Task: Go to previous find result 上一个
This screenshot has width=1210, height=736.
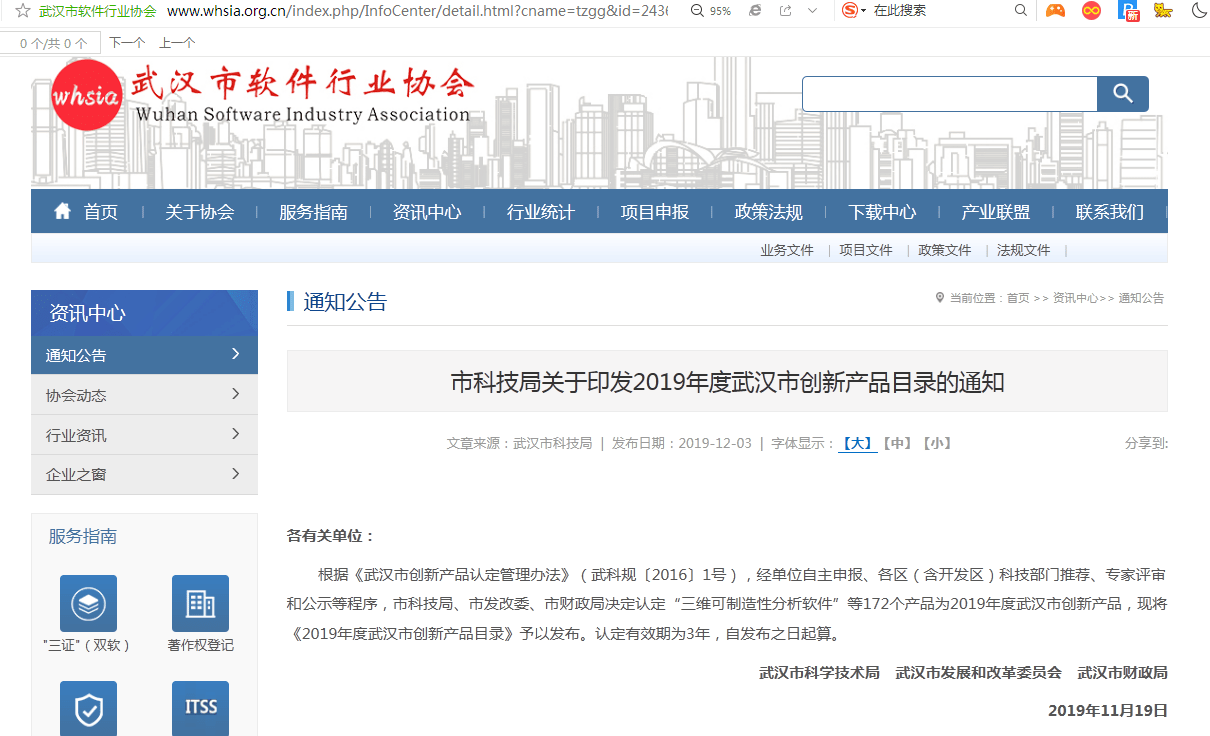Action: pyautogui.click(x=177, y=43)
